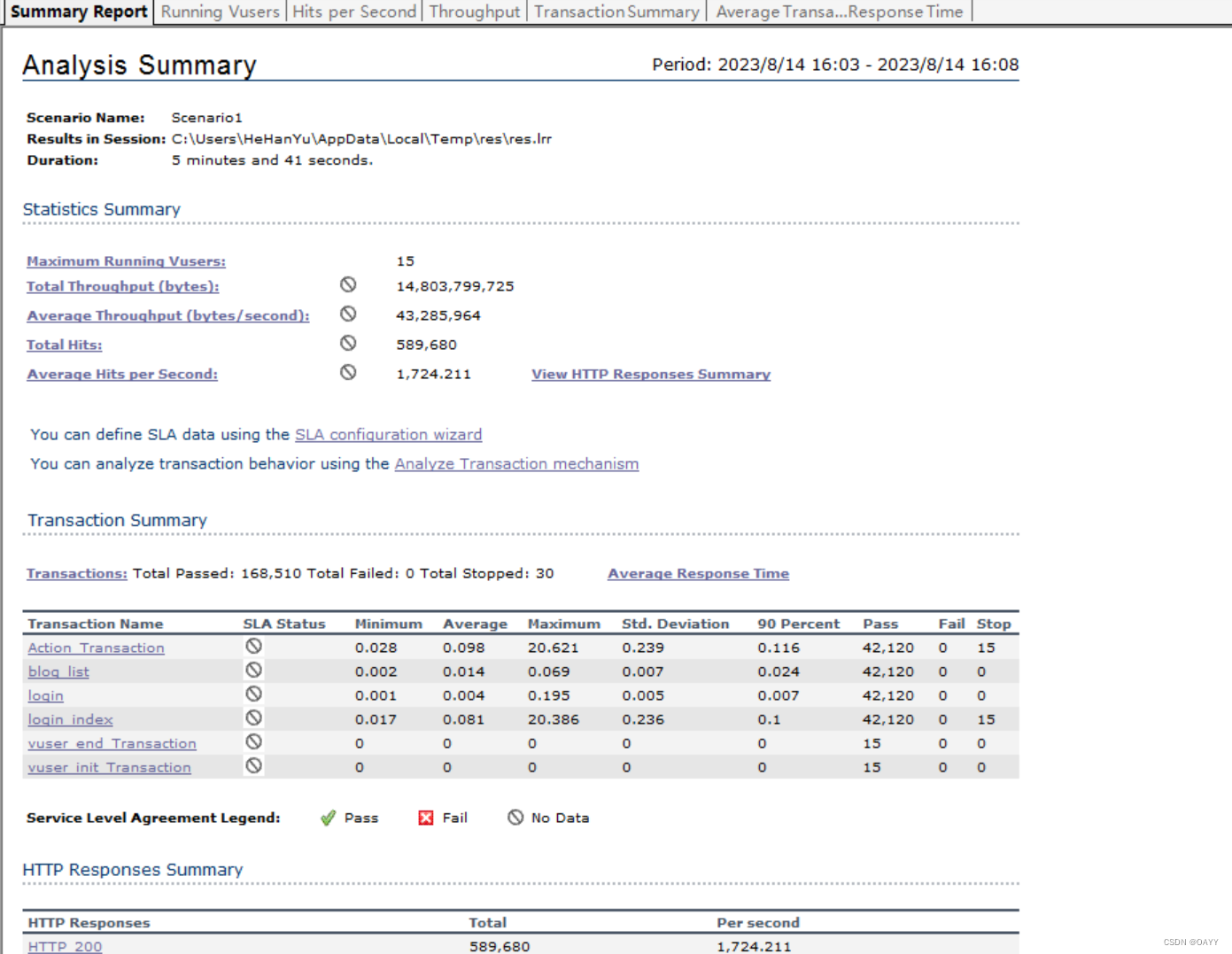Open Maximum Running Vusers link
Image resolution: width=1232 pixels, height=954 pixels.
126,261
